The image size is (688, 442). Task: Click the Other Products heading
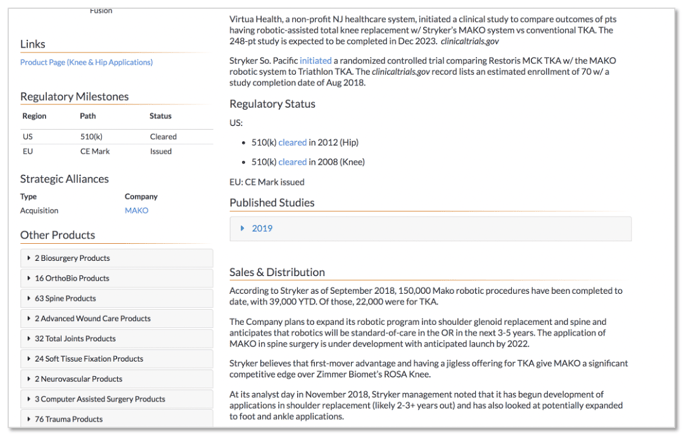57,235
